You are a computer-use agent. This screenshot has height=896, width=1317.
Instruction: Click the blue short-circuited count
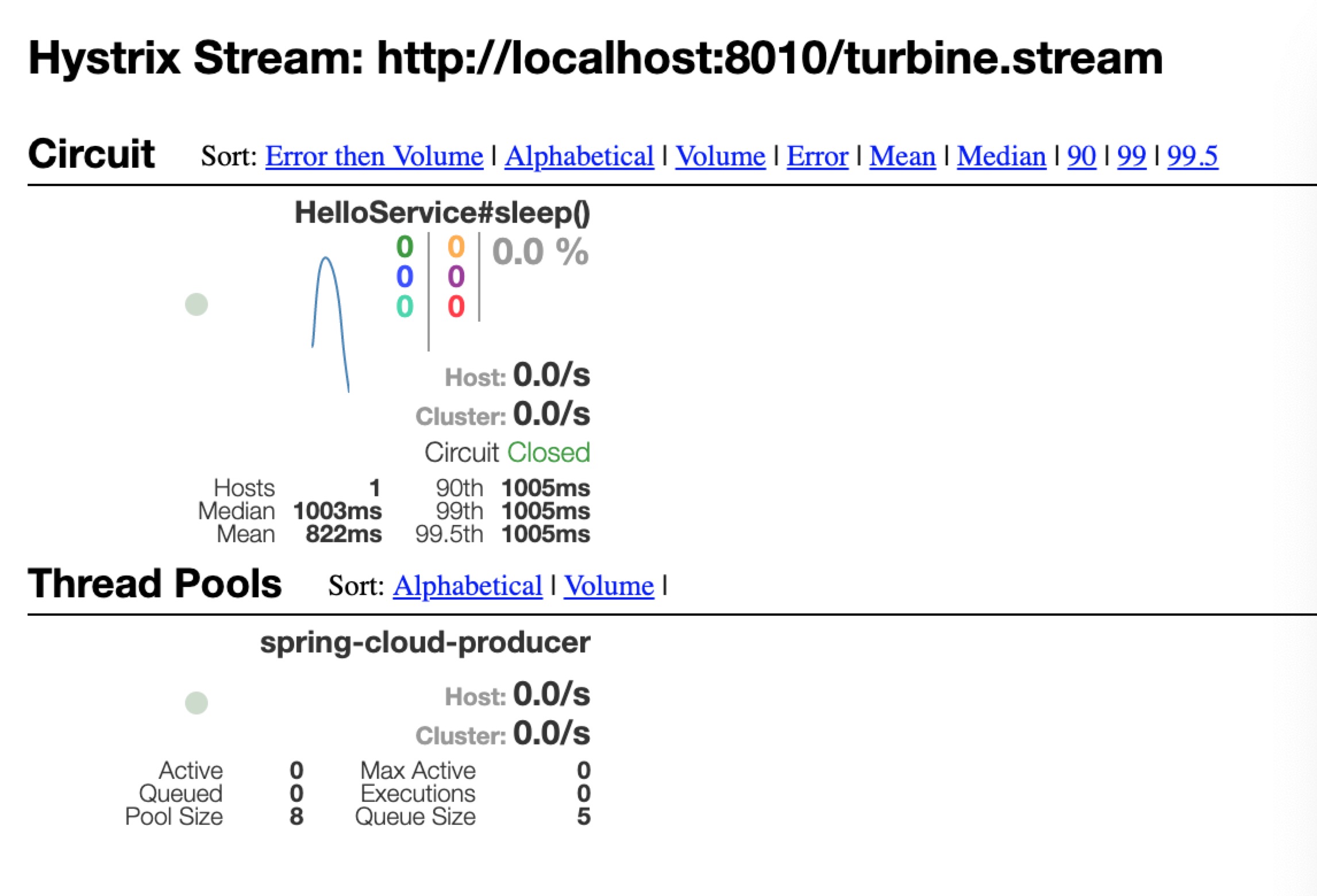(x=405, y=277)
